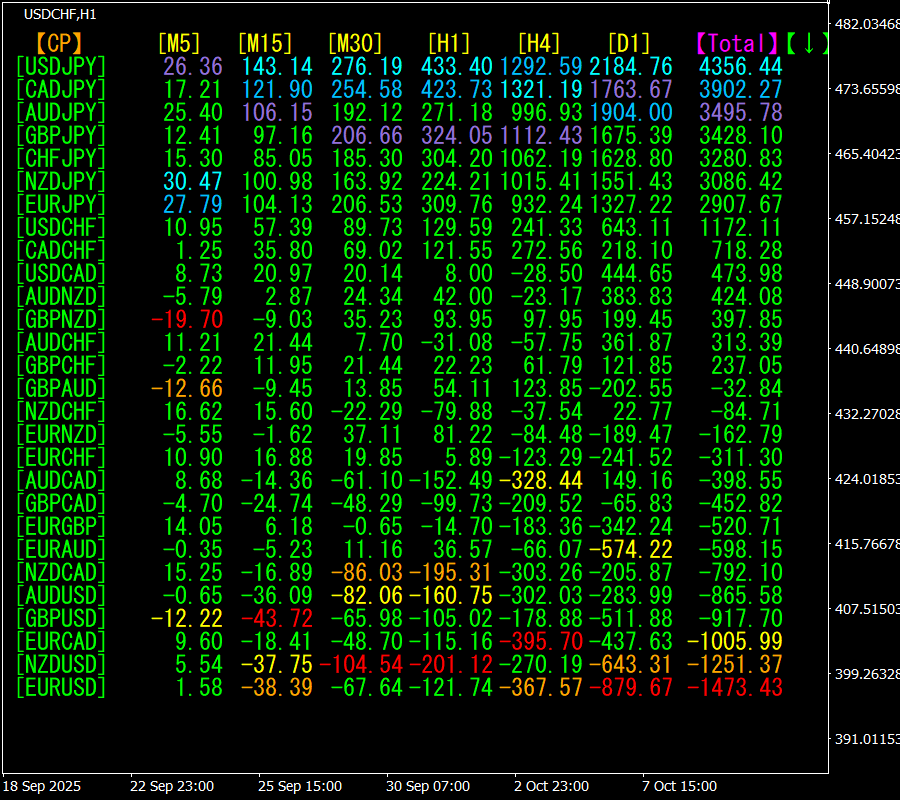Open the [EURUSD] pair at list bottom

61,687
